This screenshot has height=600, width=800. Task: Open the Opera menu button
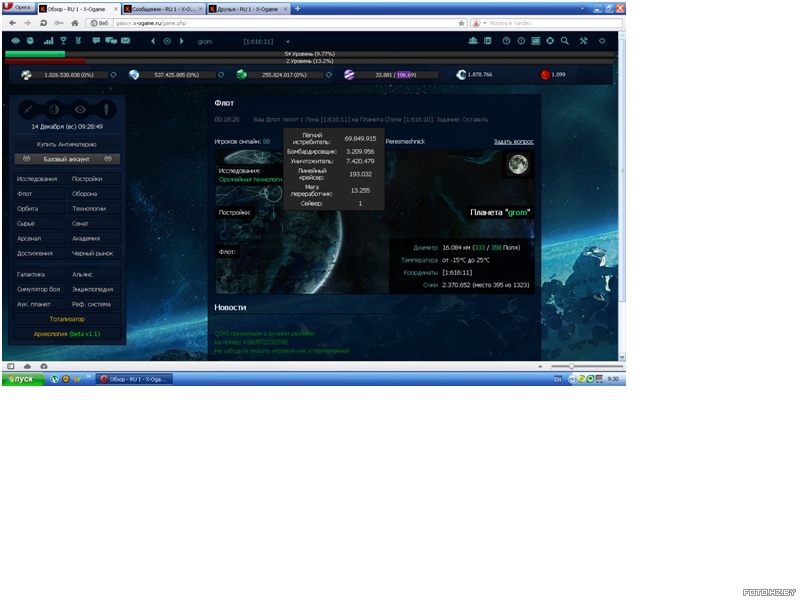[18, 8]
